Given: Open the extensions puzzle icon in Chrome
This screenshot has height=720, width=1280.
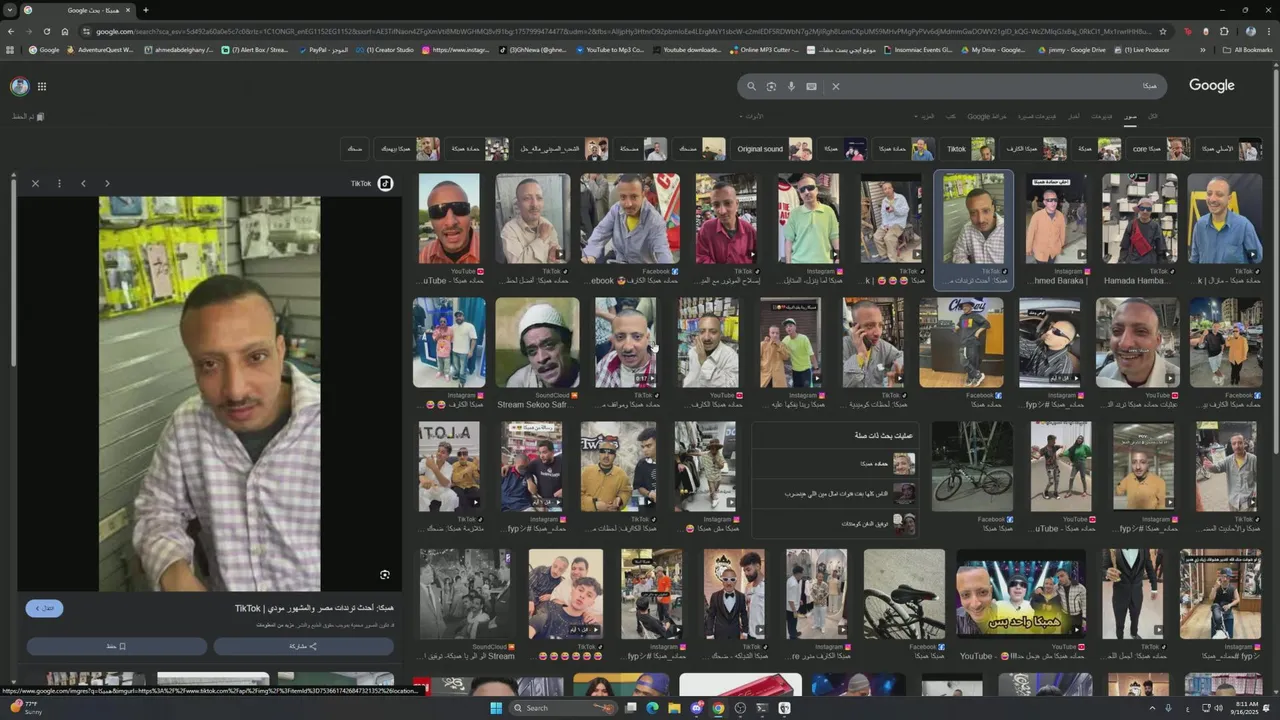Looking at the screenshot, I should [1224, 31].
